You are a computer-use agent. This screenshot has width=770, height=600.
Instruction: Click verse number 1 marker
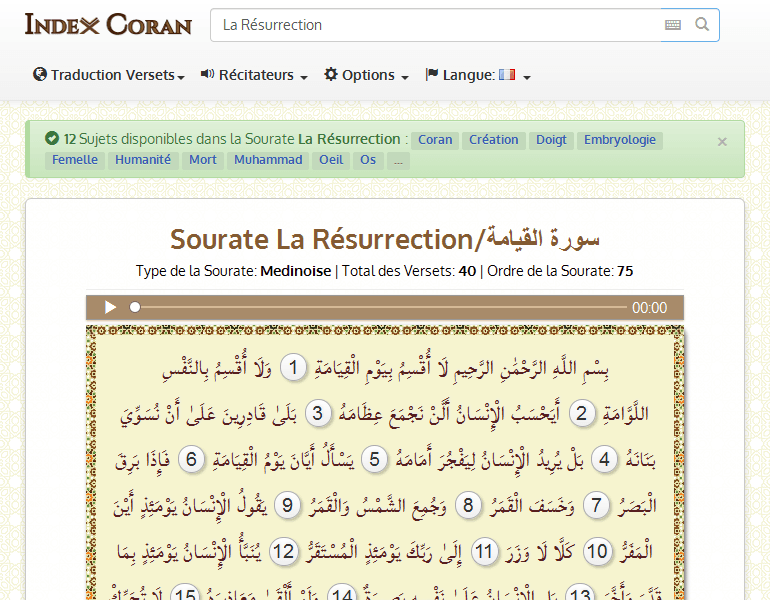click(x=293, y=368)
